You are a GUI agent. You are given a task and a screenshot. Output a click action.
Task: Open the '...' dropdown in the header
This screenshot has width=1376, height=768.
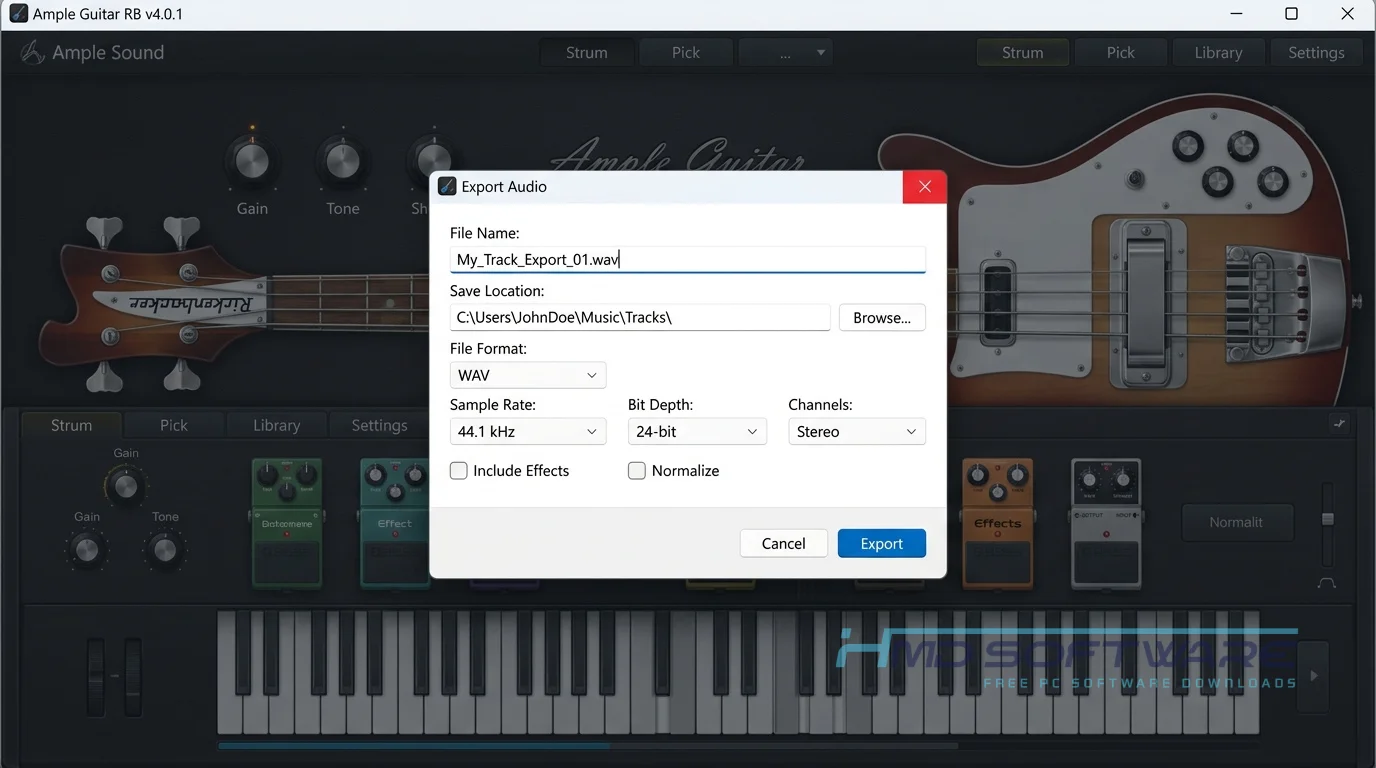[785, 53]
